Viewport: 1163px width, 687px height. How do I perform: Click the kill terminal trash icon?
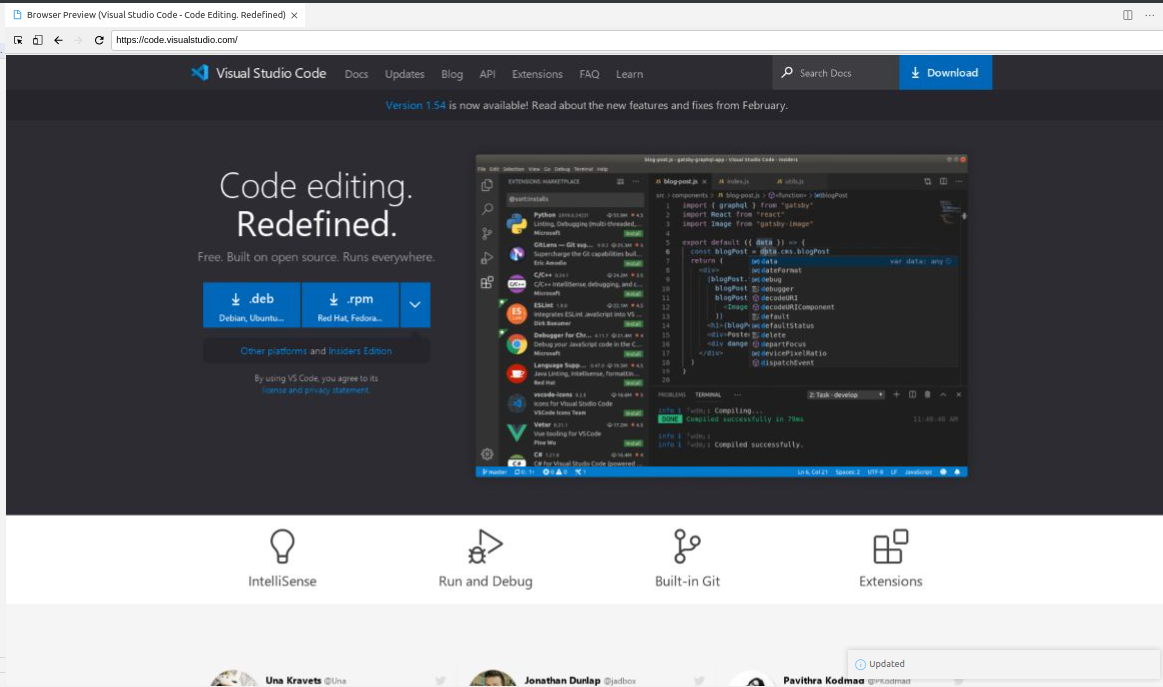click(x=927, y=394)
